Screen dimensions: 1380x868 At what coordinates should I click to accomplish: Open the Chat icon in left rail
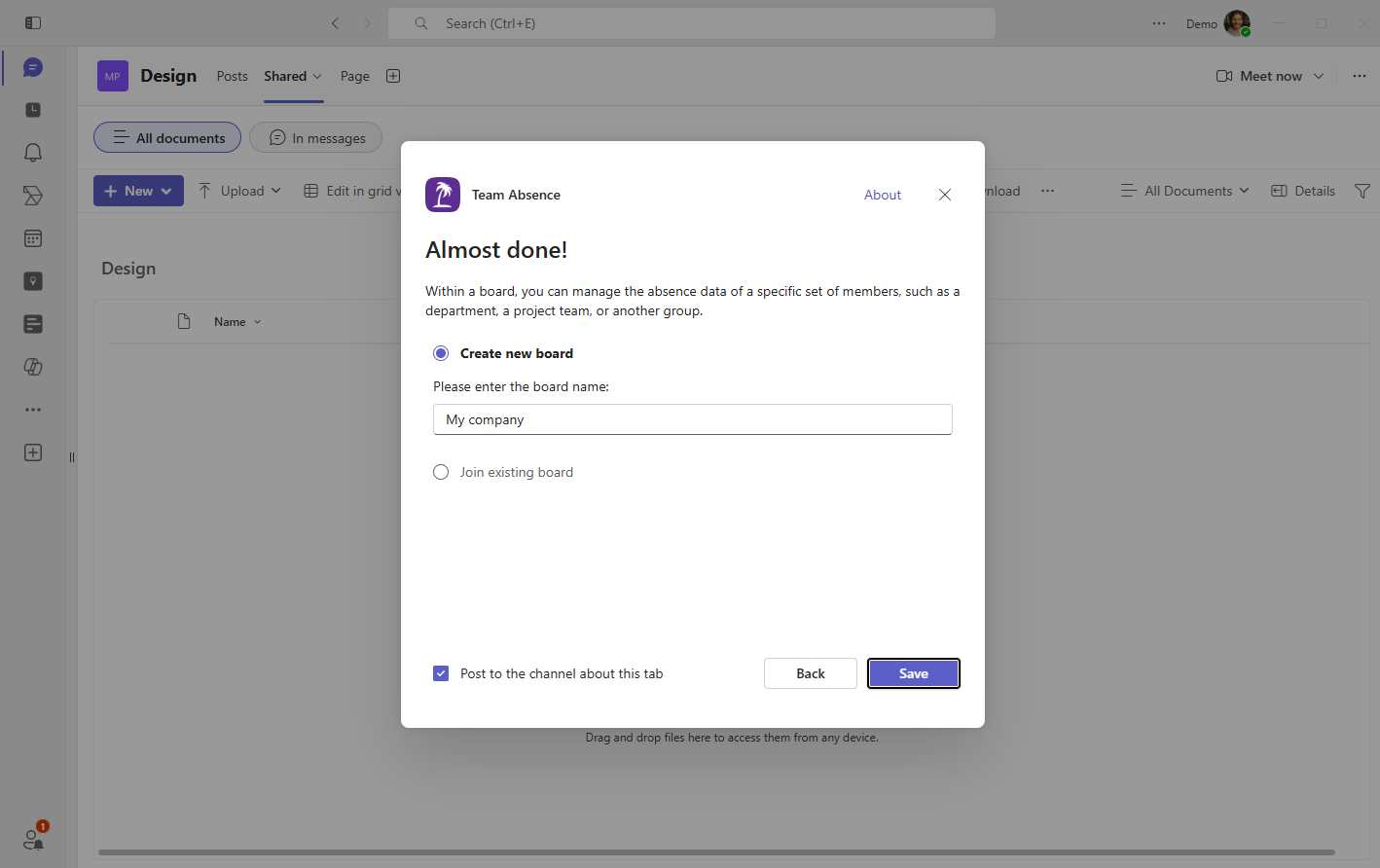(33, 67)
